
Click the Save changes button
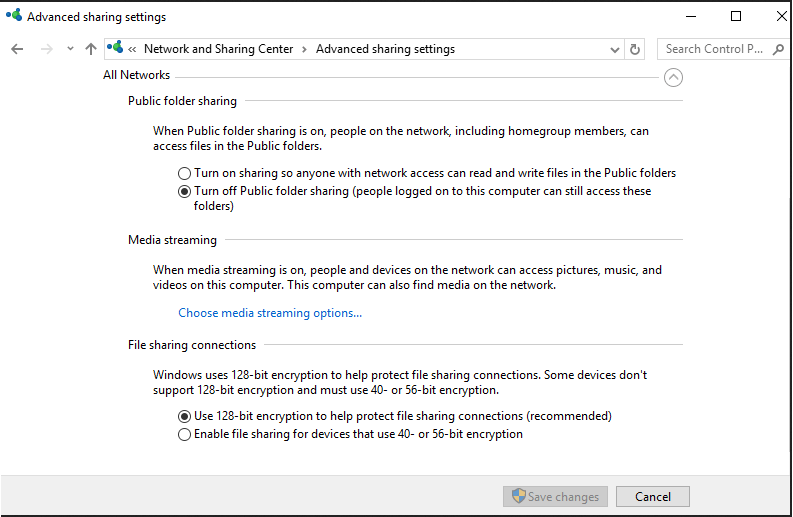pos(555,497)
